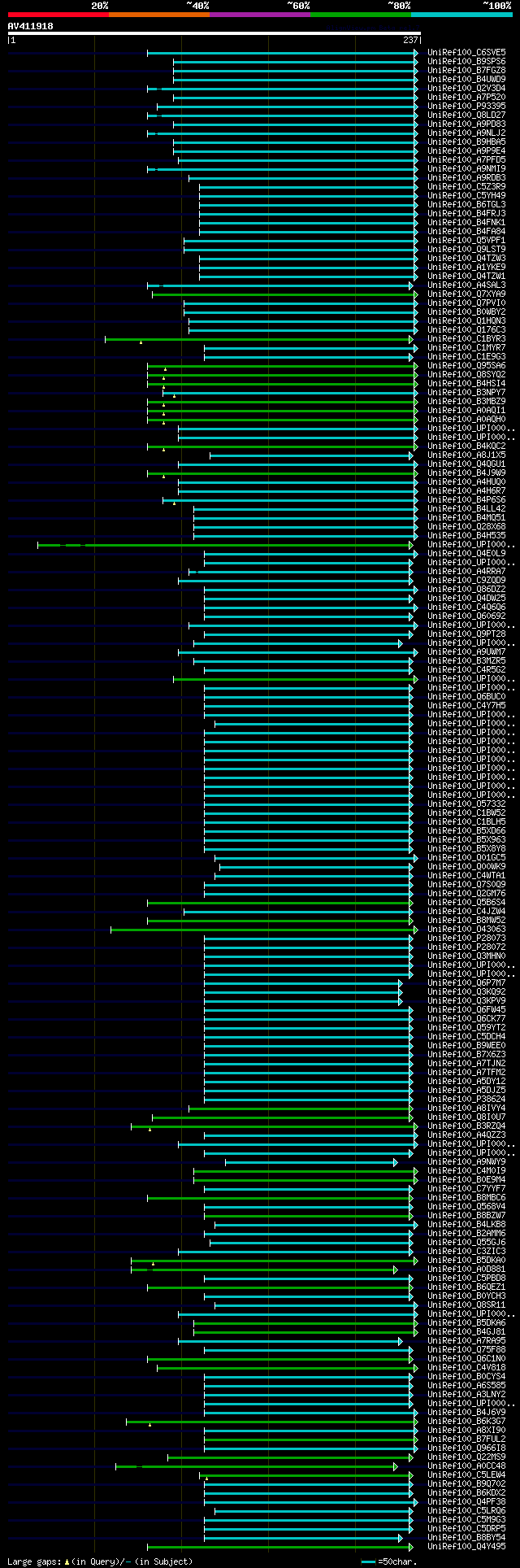Click the cyan ~100% identity legend segment
Screen dimensions: 520x1568
click(x=461, y=15)
